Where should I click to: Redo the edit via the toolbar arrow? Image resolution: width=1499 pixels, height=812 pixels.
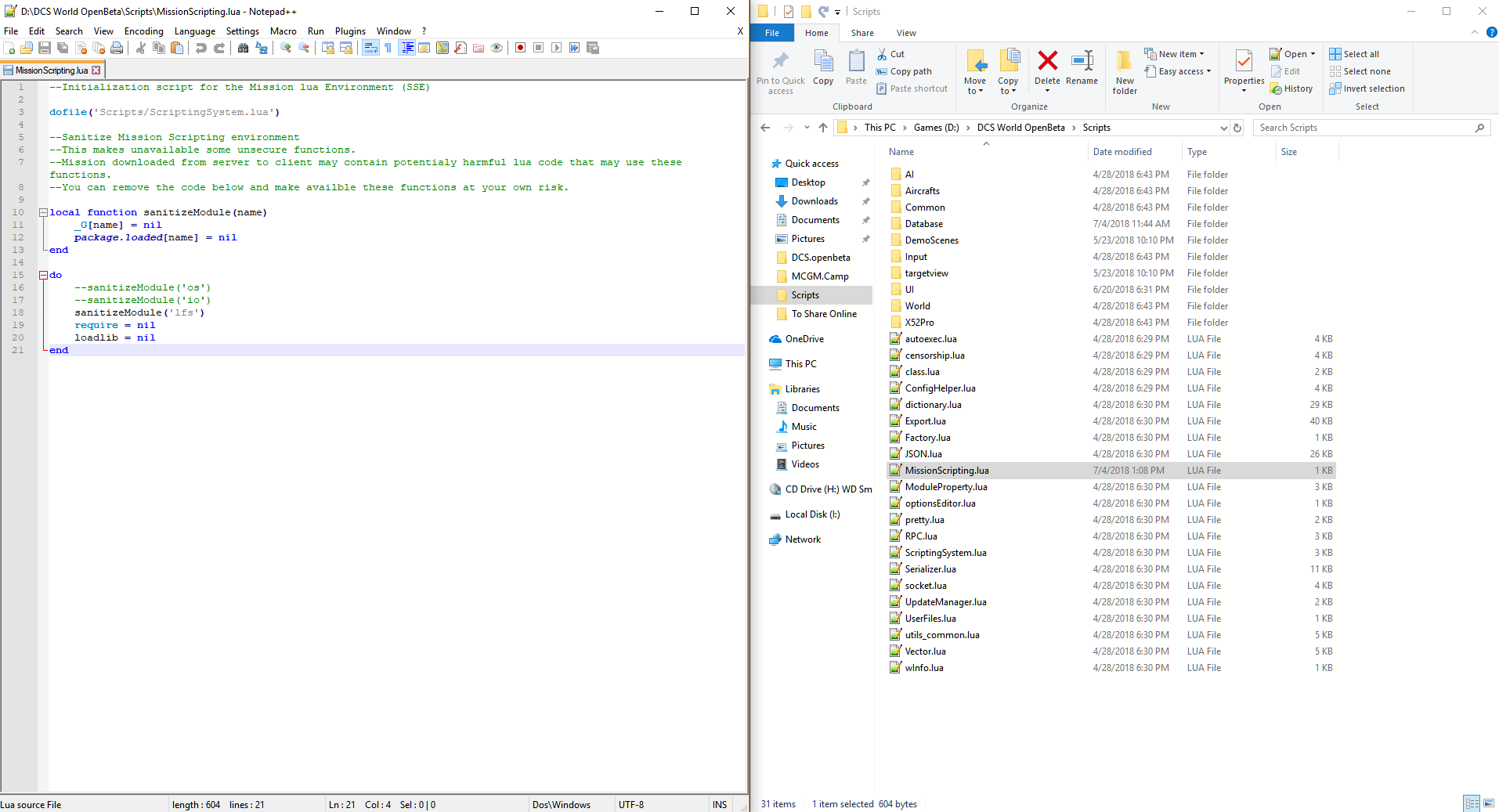click(219, 48)
